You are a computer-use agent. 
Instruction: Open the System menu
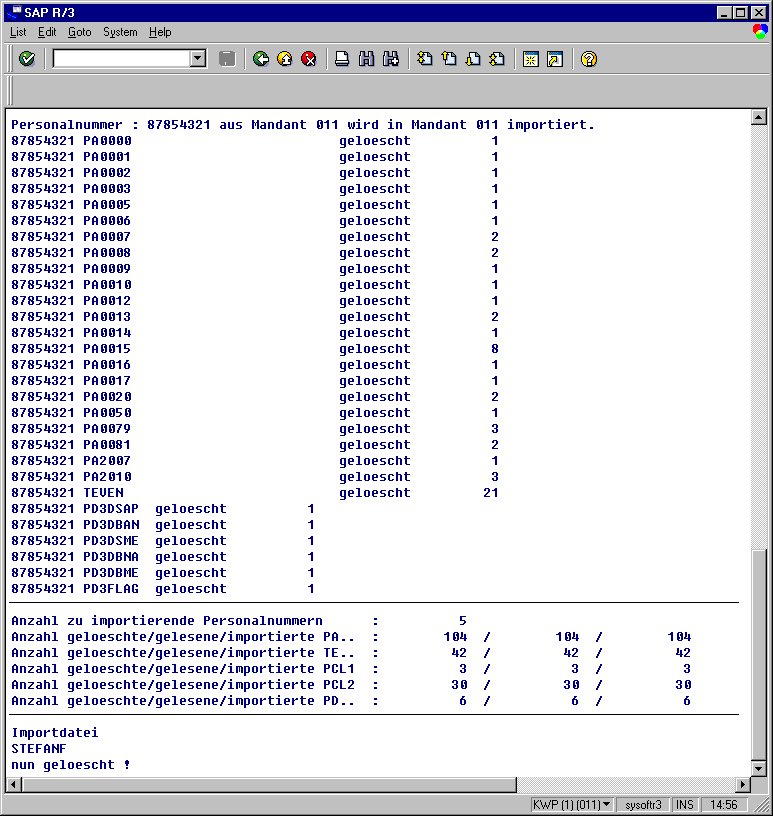(x=120, y=32)
